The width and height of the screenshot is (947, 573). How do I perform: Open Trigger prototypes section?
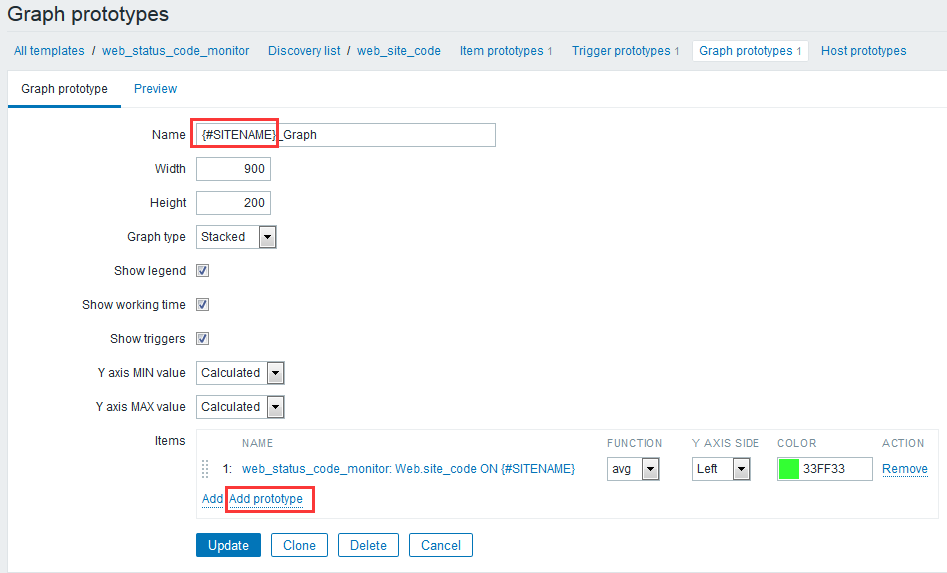625,51
